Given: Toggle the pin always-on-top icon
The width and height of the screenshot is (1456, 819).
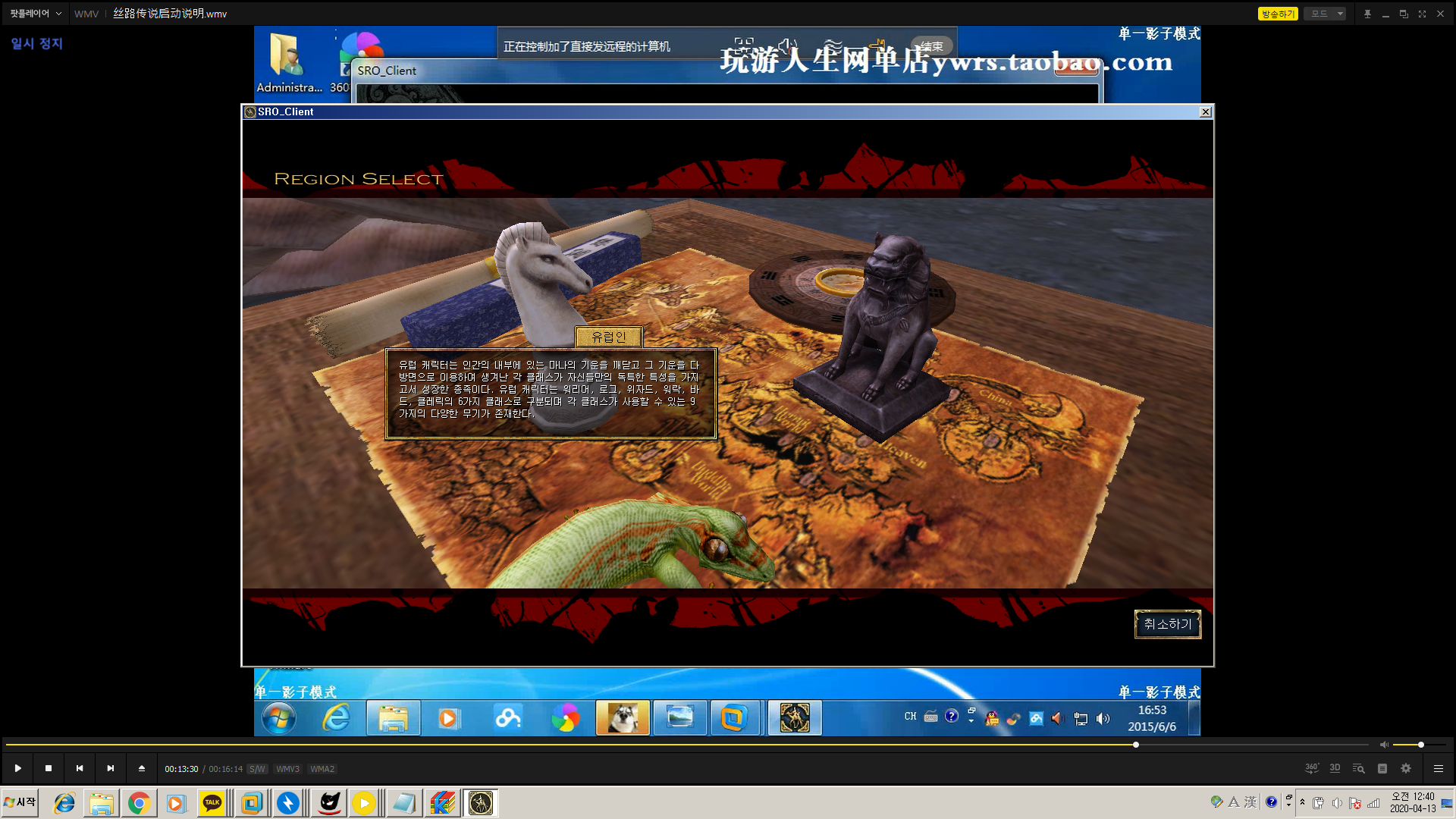Looking at the screenshot, I should click(1367, 14).
